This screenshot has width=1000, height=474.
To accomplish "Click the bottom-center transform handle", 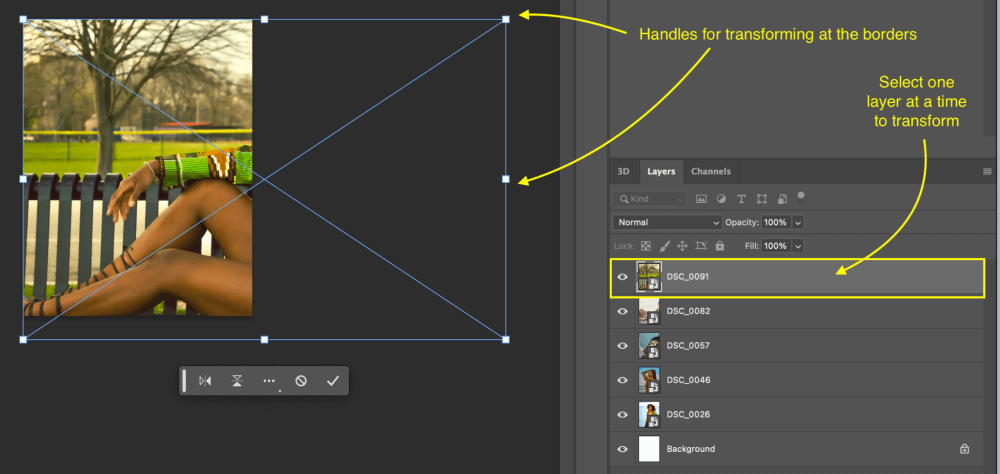I will coord(265,339).
